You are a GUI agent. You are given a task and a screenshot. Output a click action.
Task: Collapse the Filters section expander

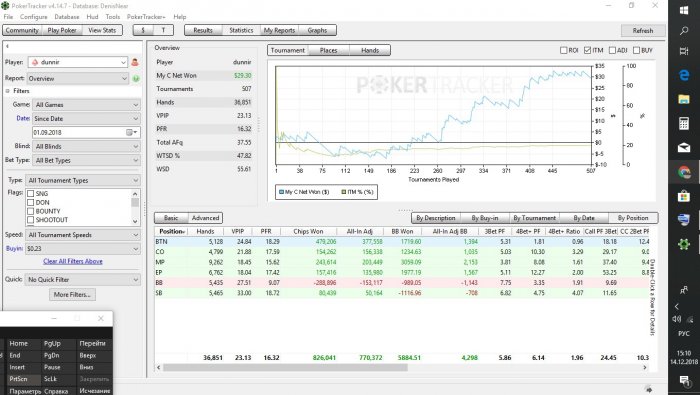8,91
